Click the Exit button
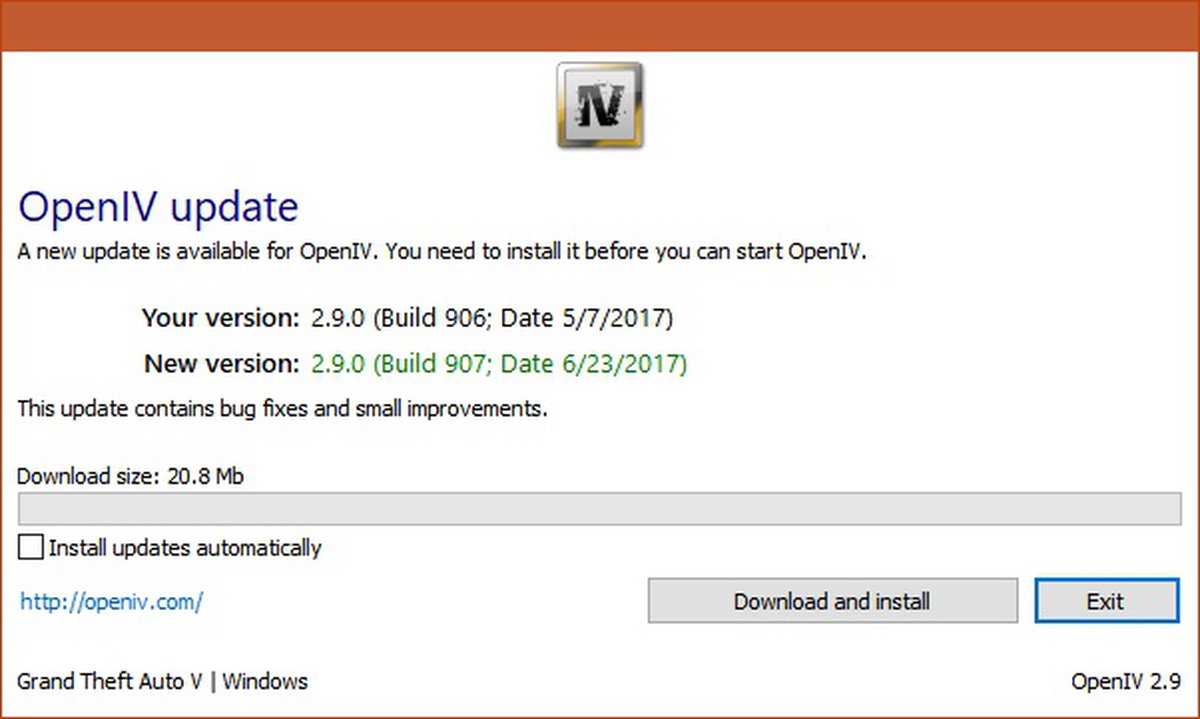Screen dimensions: 1200x719 click(1106, 601)
